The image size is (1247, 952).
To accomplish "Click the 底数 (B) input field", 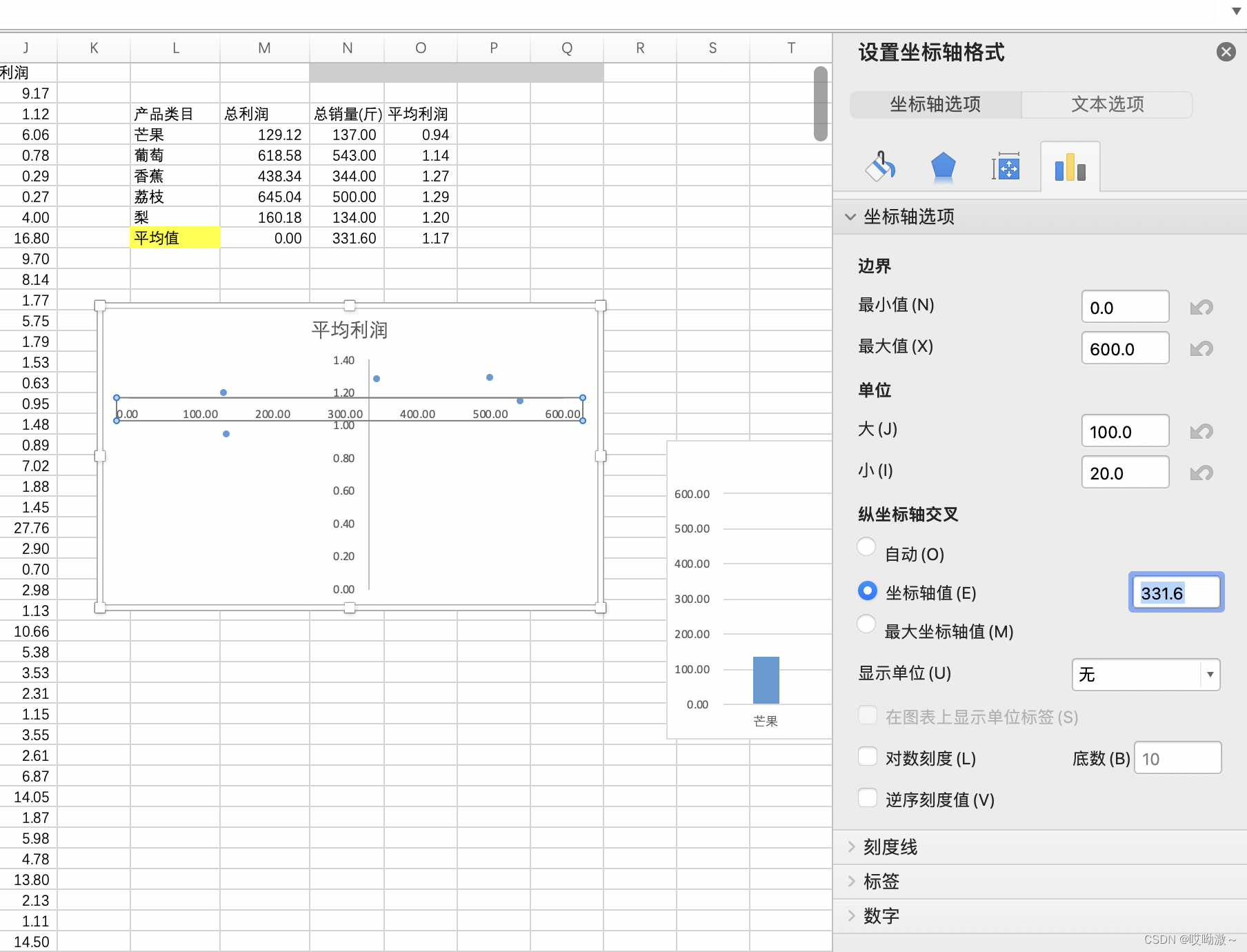I will (1177, 758).
